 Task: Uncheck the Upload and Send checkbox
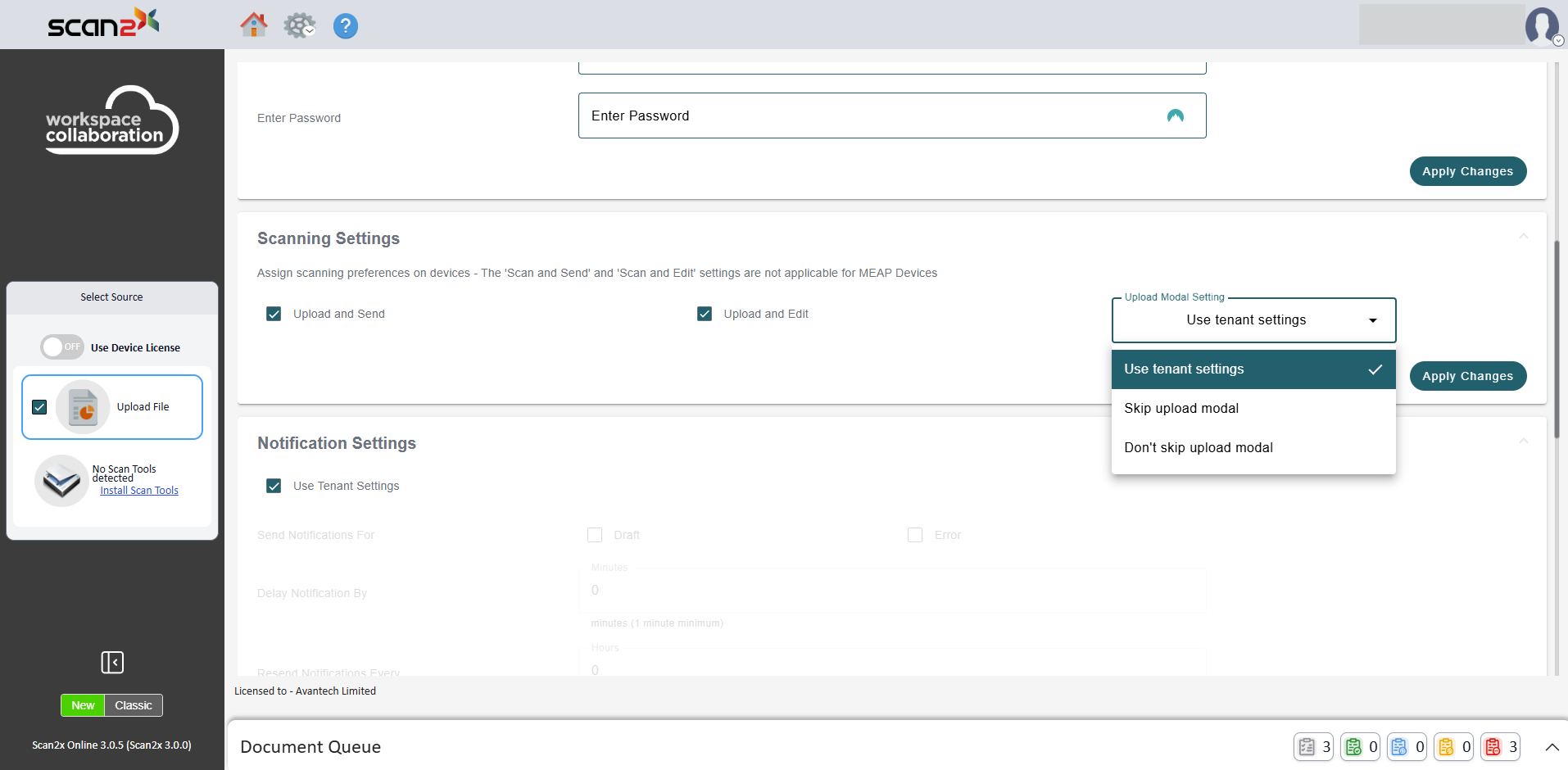[274, 314]
